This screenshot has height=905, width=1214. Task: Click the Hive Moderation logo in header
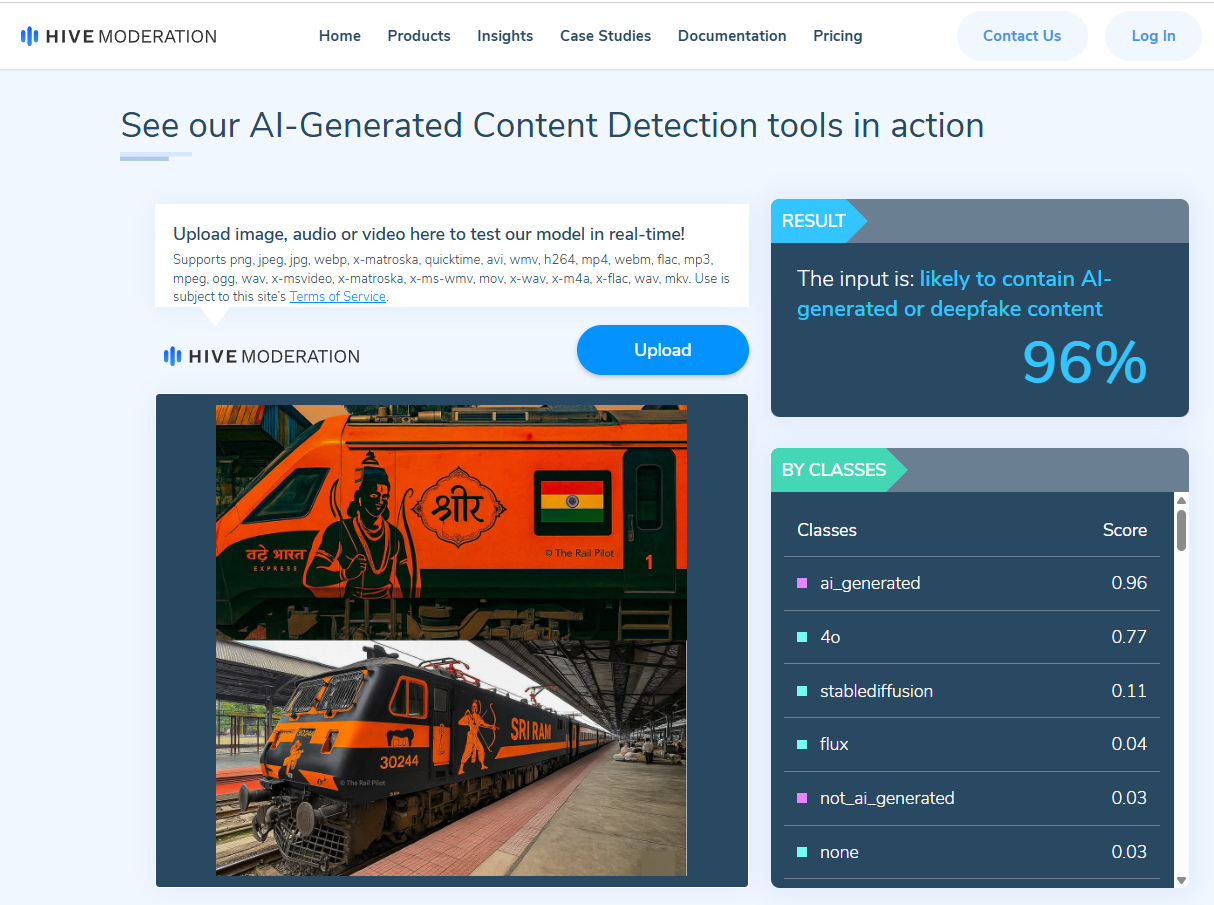click(x=118, y=36)
